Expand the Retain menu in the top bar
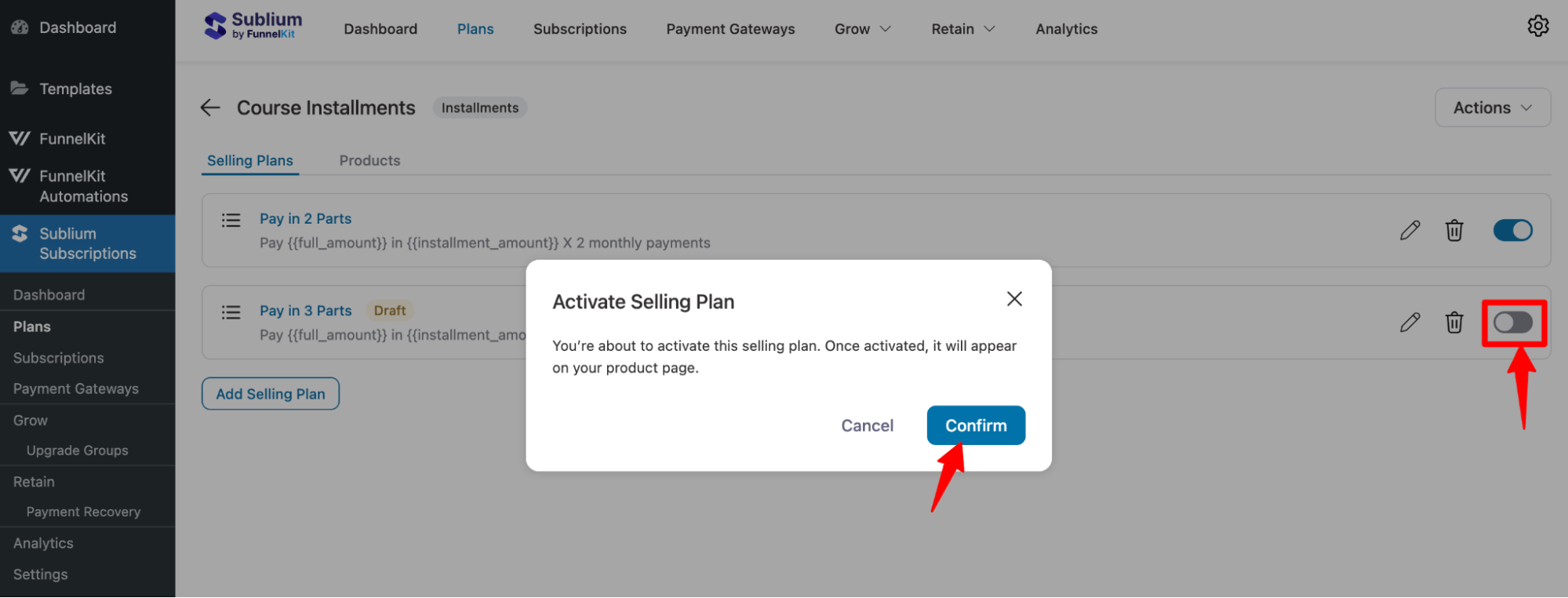1568x598 pixels. pyautogui.click(x=962, y=28)
